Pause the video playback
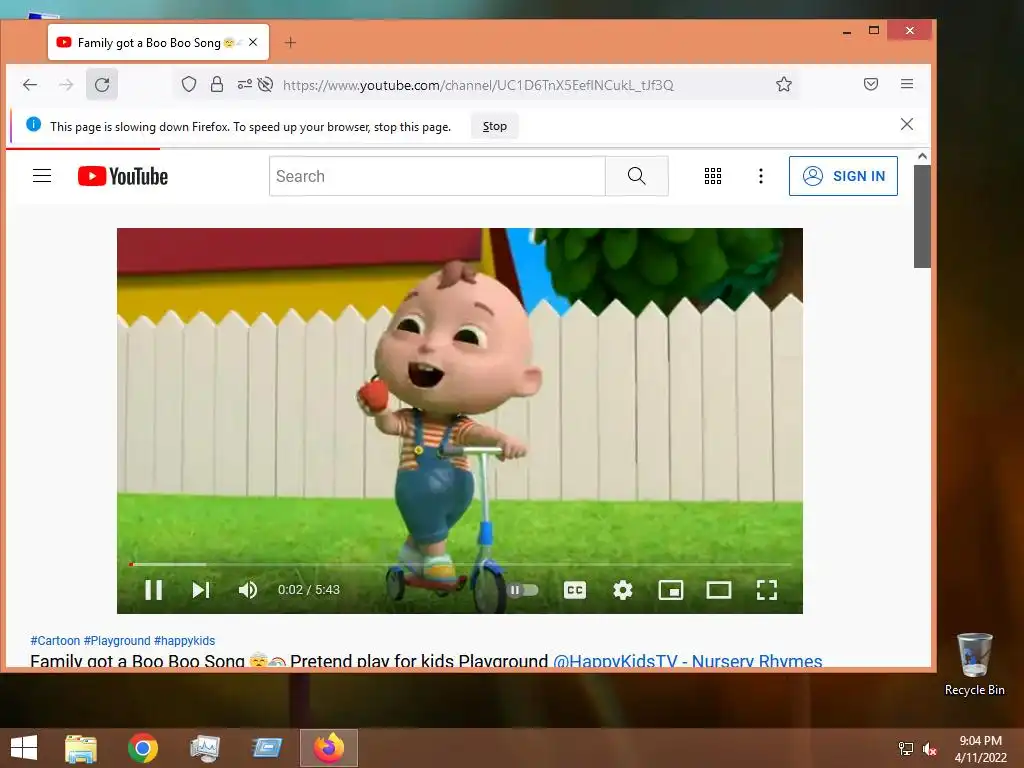 click(x=153, y=590)
